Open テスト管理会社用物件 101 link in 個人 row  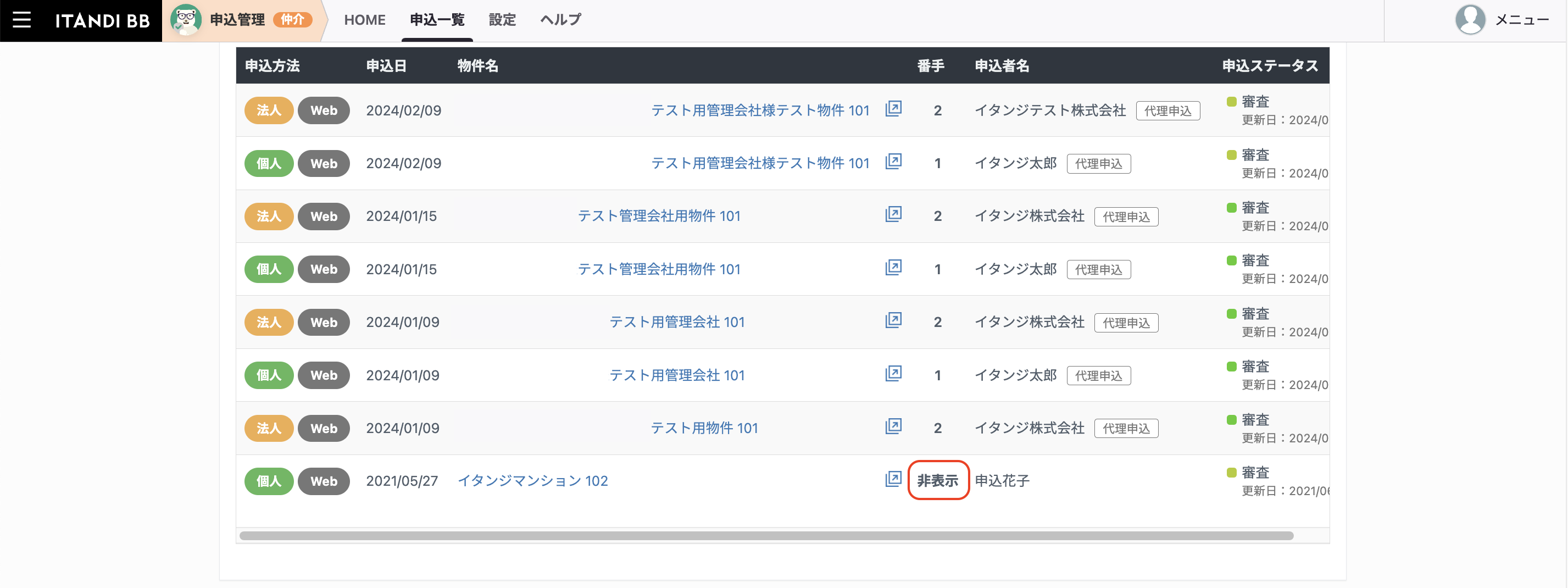pyautogui.click(x=659, y=269)
